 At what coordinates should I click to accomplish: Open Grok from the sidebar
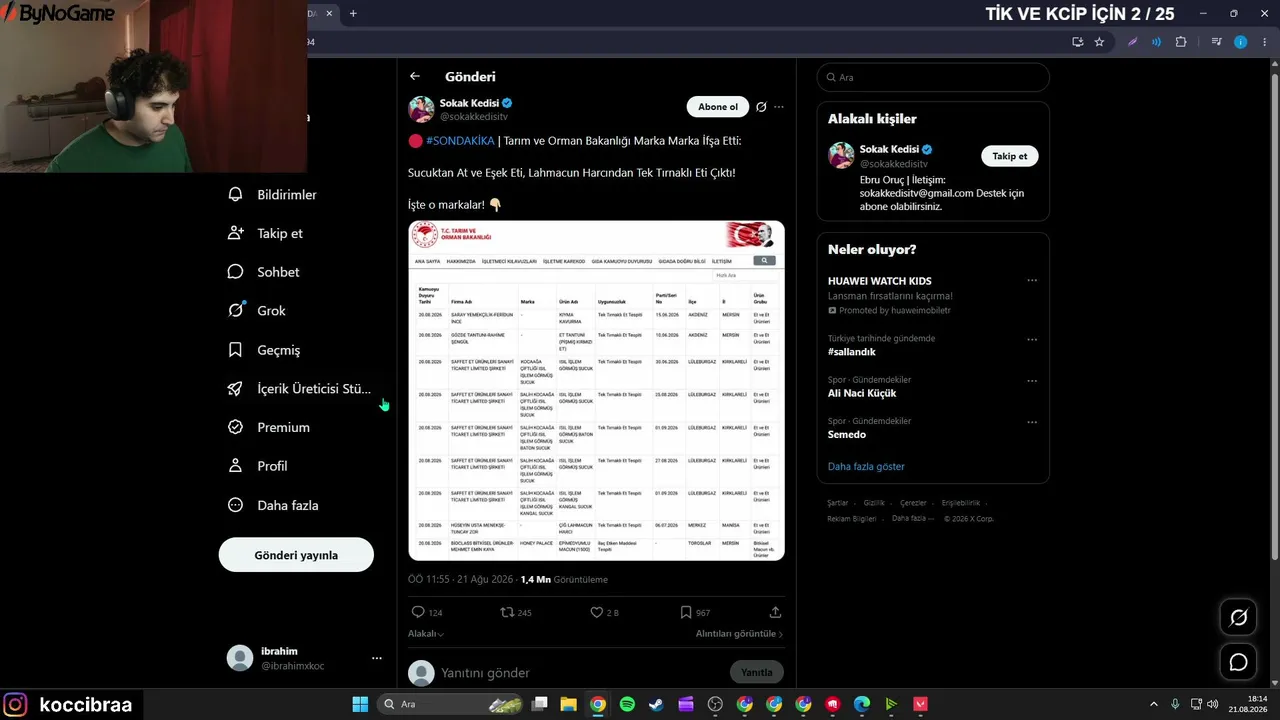pyautogui.click(x=256, y=311)
